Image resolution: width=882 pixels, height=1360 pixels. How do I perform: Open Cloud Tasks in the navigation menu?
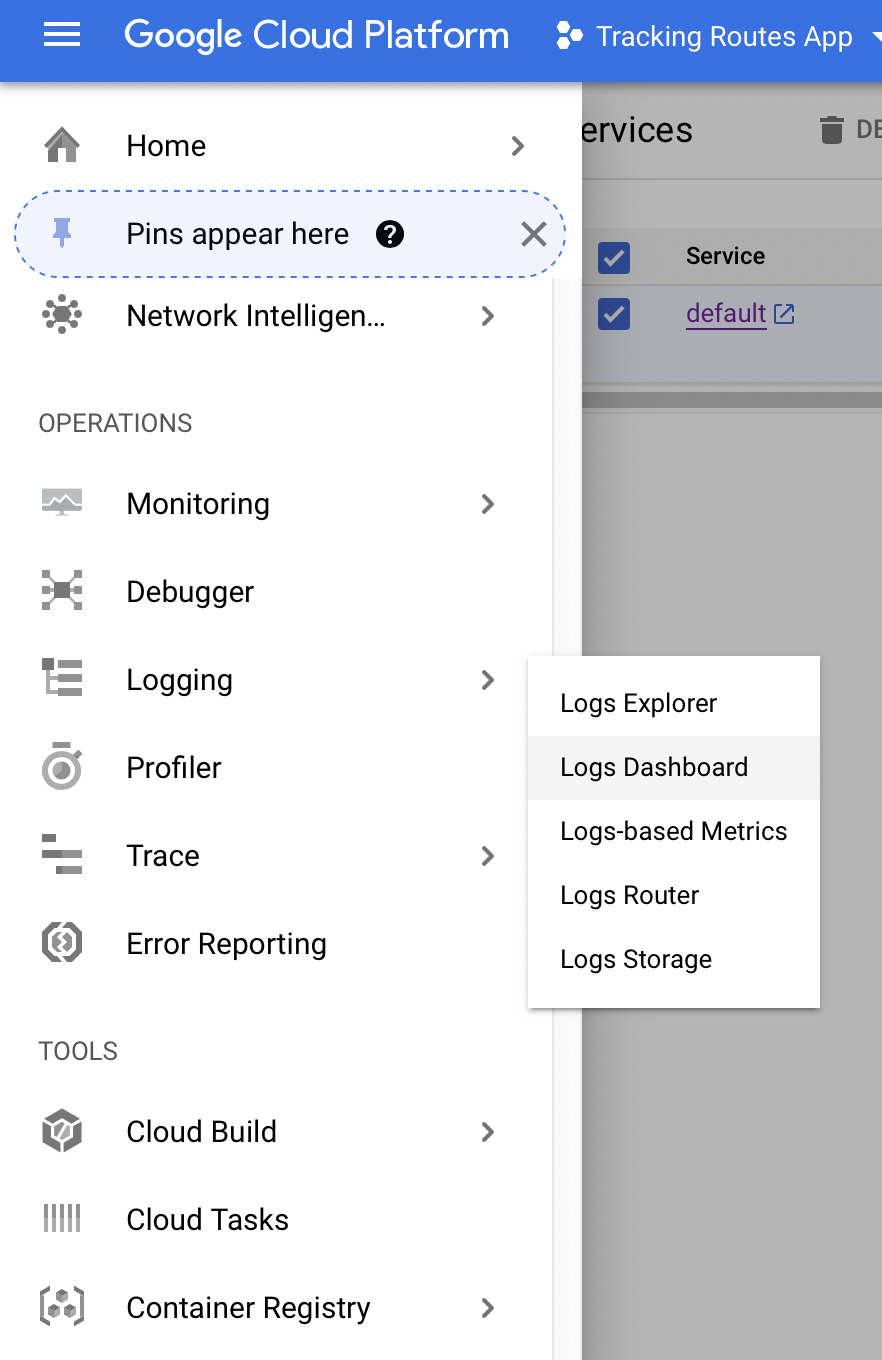pyautogui.click(x=208, y=1220)
